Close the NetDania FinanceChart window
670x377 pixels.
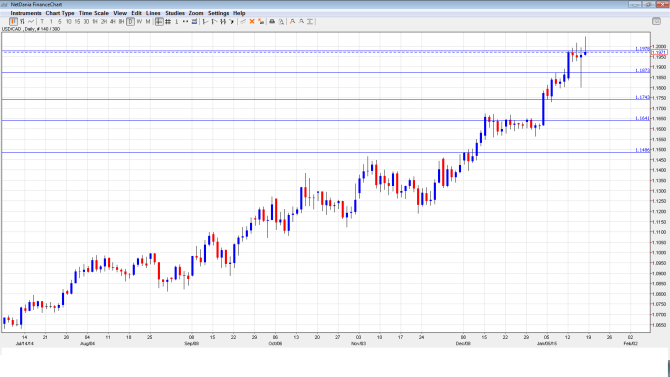coord(663,4)
